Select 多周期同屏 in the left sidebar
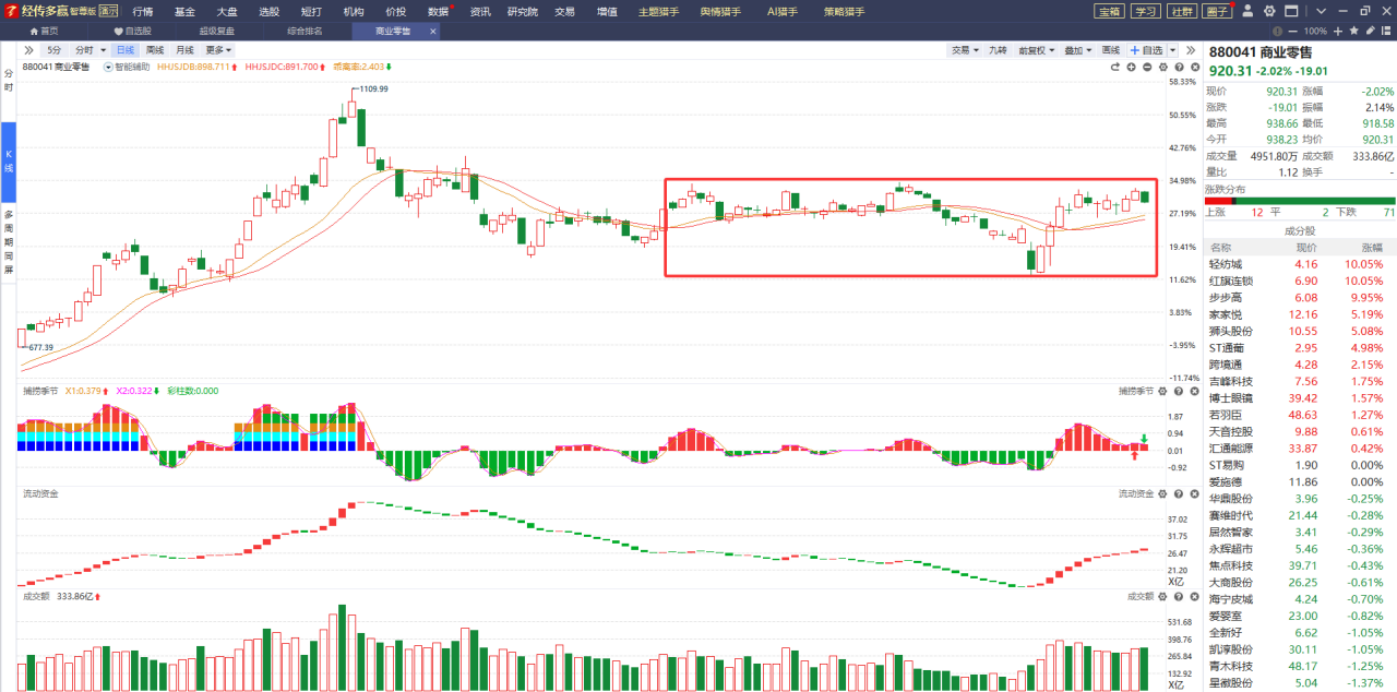Viewport: 1397px width, 692px height. point(8,242)
